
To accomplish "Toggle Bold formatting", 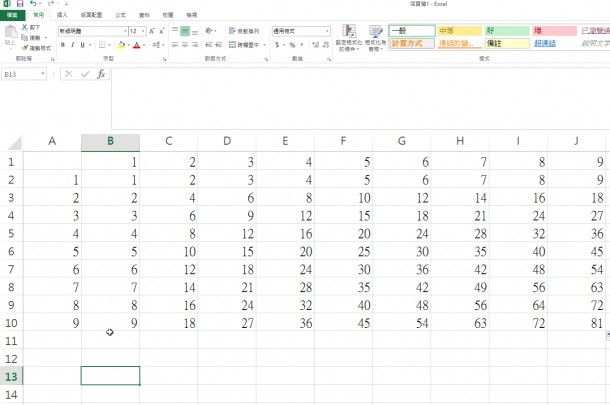I will pyautogui.click(x=63, y=45).
